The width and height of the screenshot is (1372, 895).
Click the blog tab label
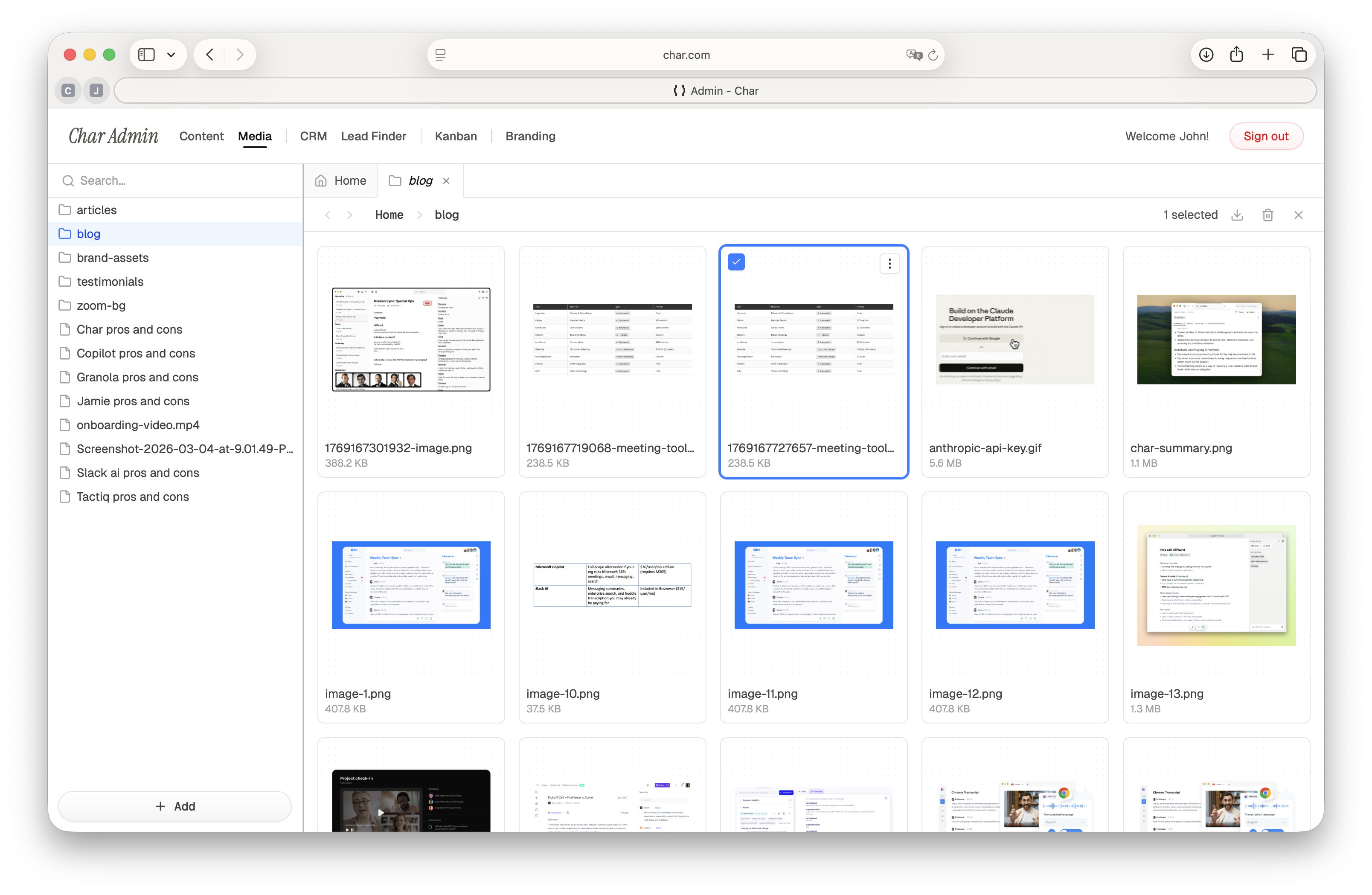420,180
